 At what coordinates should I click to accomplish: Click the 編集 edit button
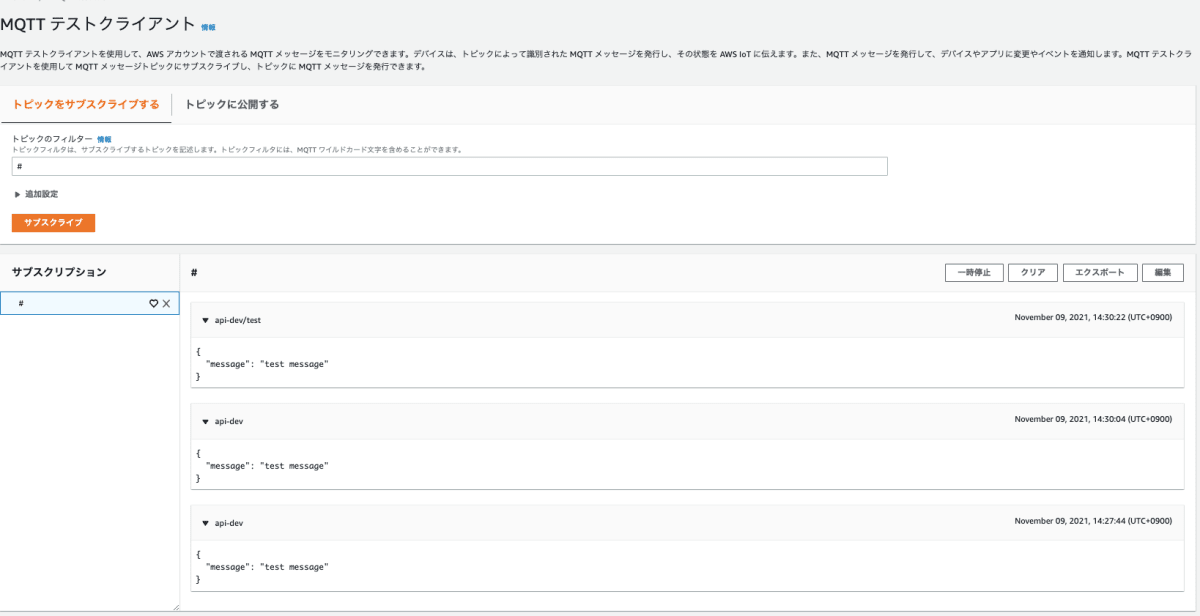click(x=1163, y=273)
